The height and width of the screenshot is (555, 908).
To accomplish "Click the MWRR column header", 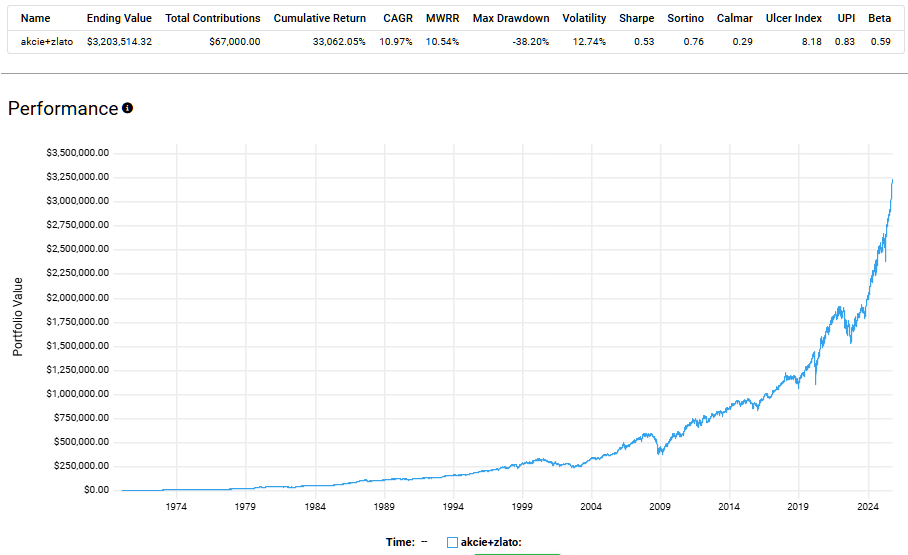I will click(442, 18).
